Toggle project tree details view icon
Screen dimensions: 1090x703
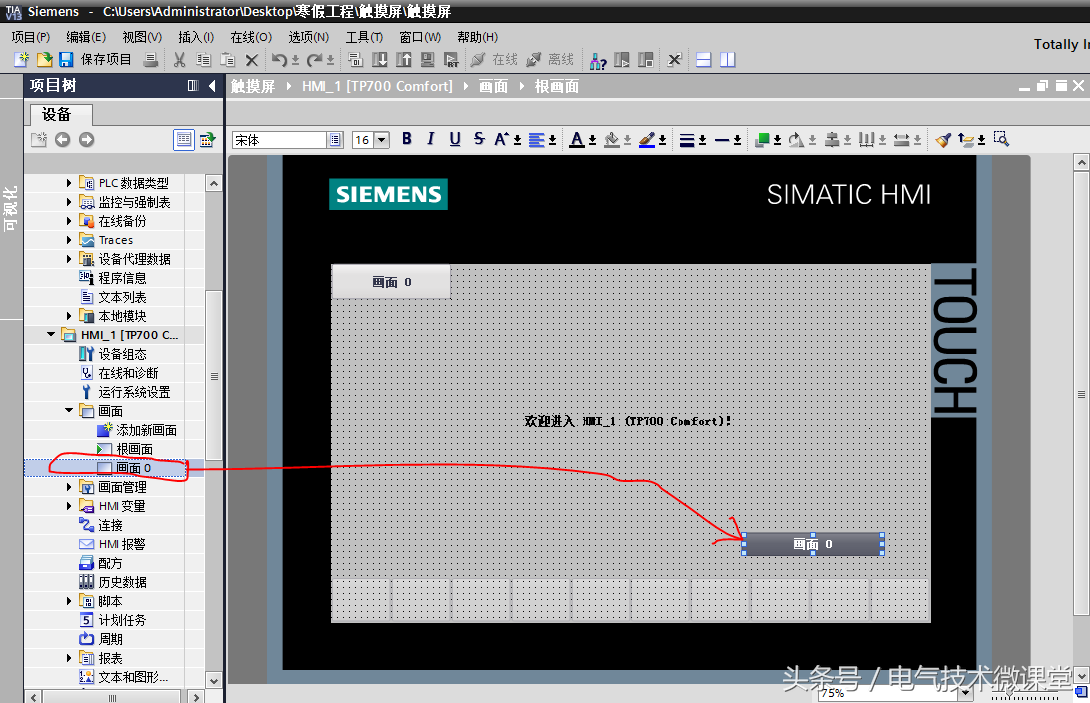[x=184, y=140]
